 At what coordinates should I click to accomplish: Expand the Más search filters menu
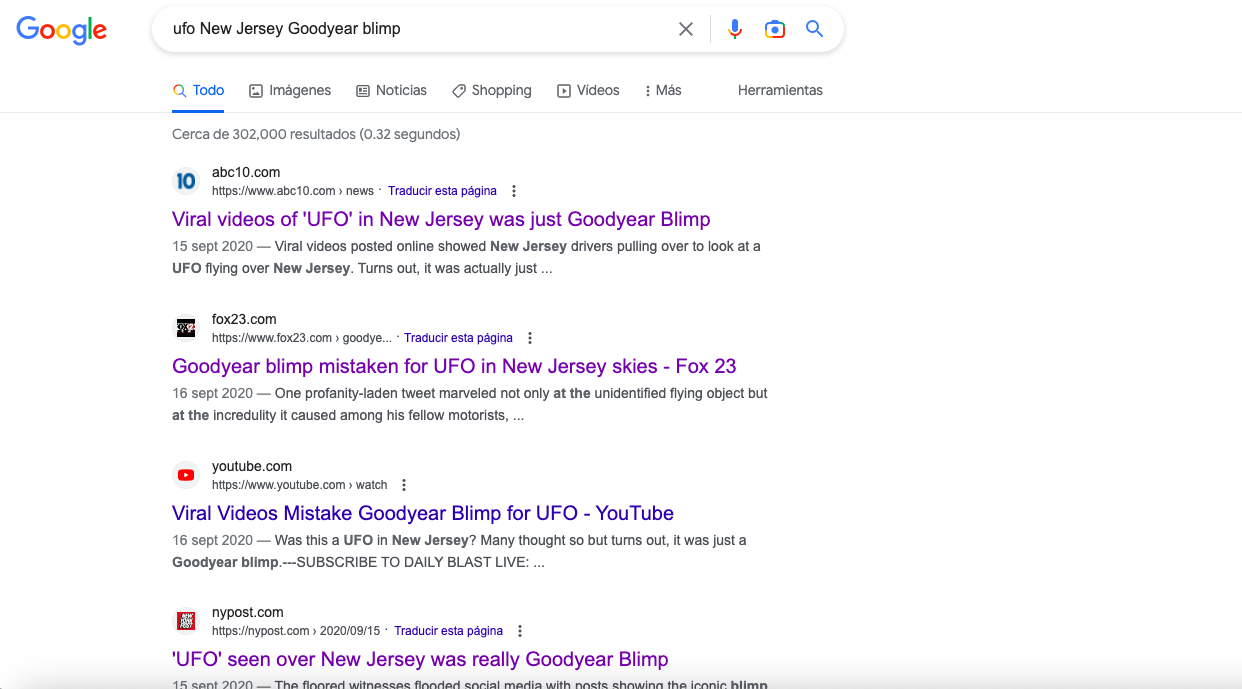pos(663,90)
